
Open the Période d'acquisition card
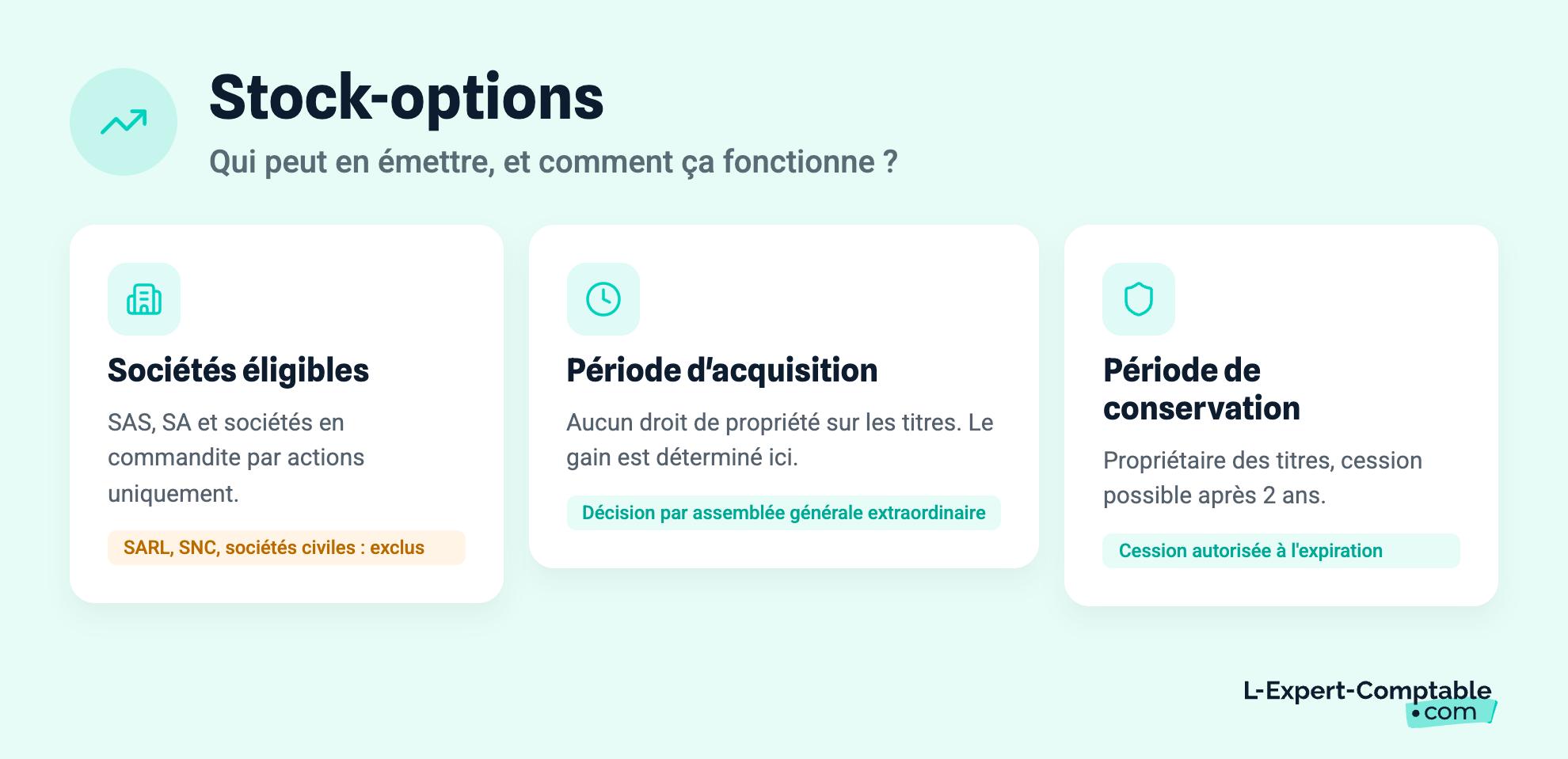point(784,397)
